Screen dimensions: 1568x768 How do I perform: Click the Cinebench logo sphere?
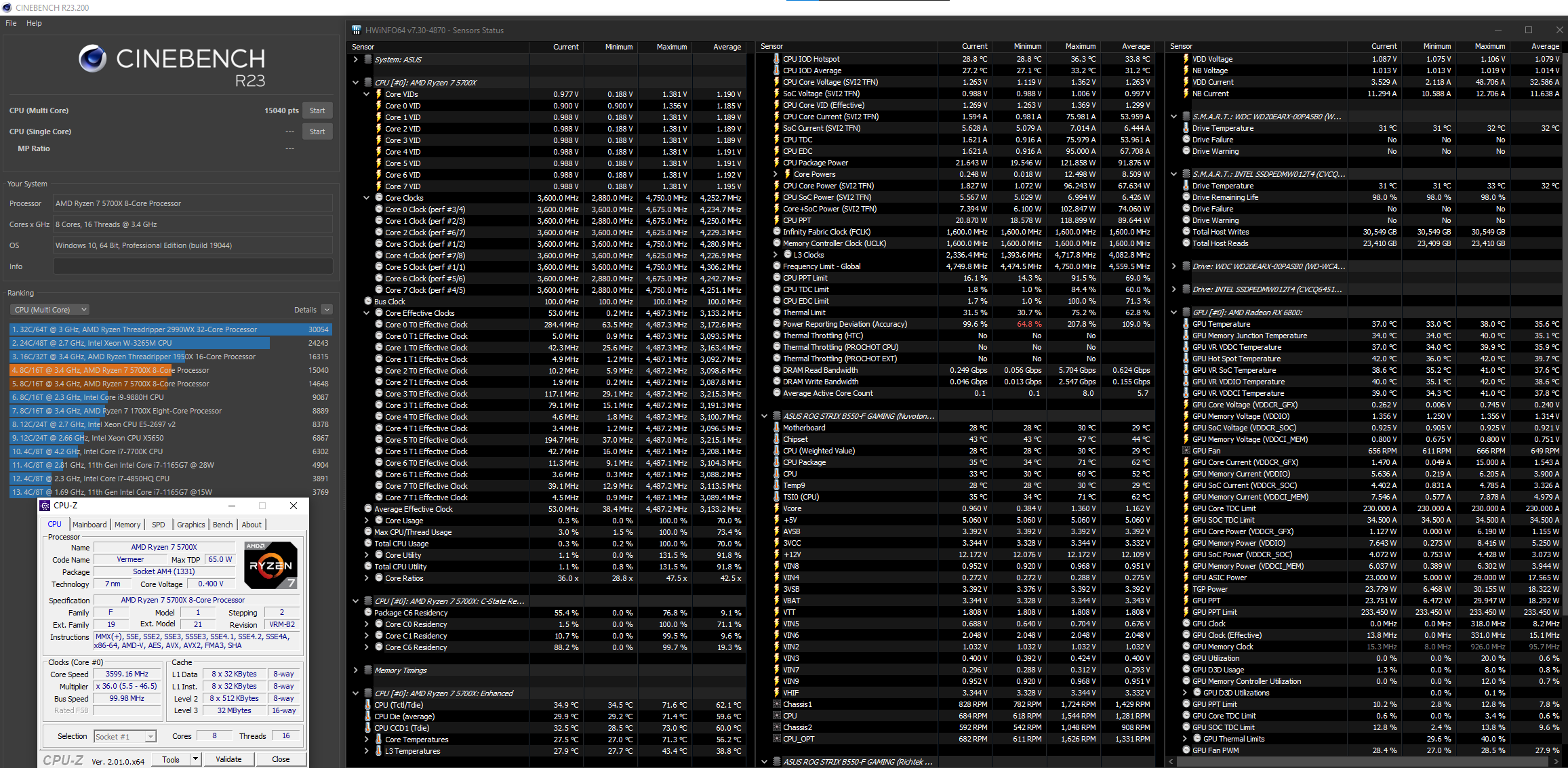[x=92, y=58]
